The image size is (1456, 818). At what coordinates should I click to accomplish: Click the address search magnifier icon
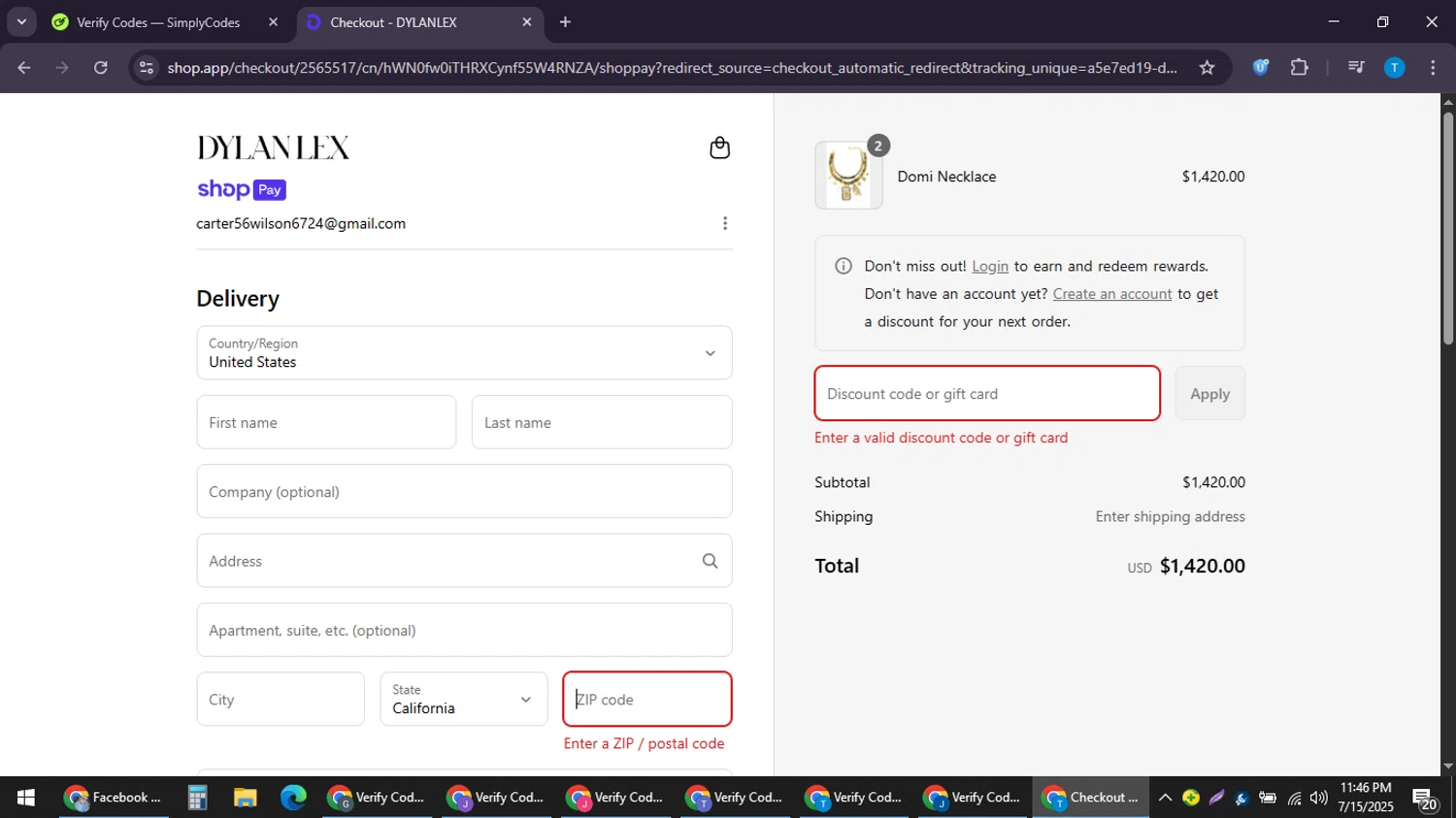pyautogui.click(x=710, y=561)
